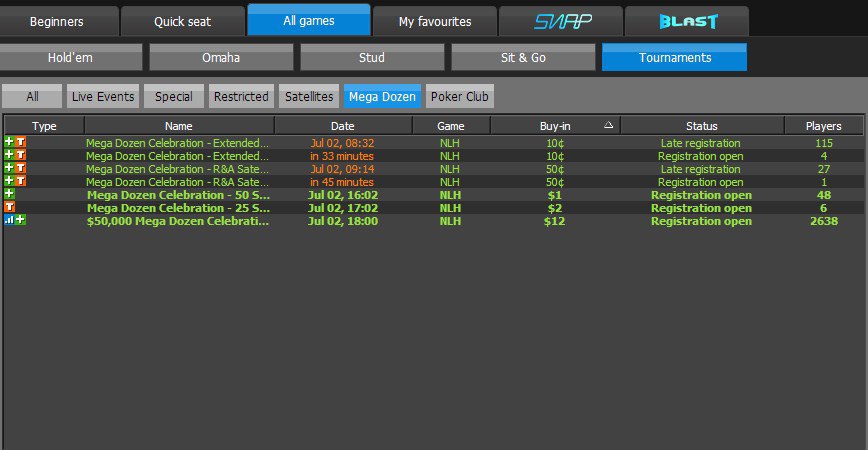Click the date 'Jul 02, 09:14'
This screenshot has height=450, width=868.
tap(342, 169)
